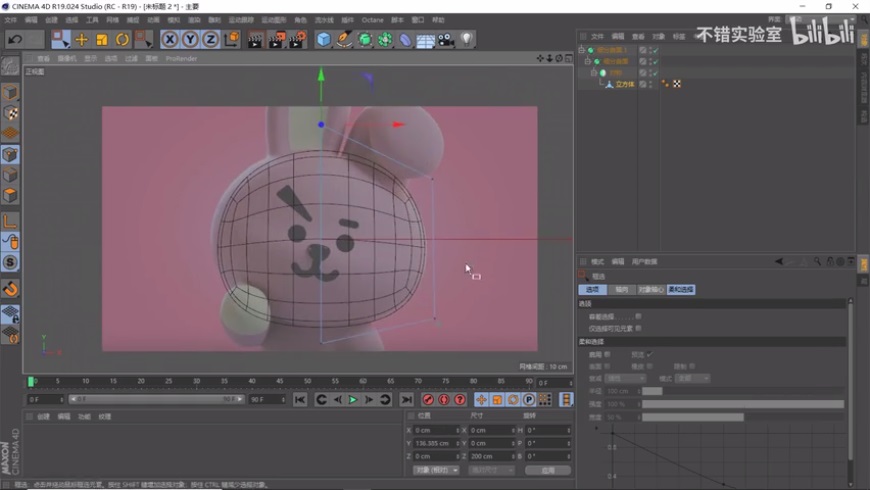Viewport: 870px width, 490px height.
Task: Toggle the Y axis lock
Action: pyautogui.click(x=190, y=39)
